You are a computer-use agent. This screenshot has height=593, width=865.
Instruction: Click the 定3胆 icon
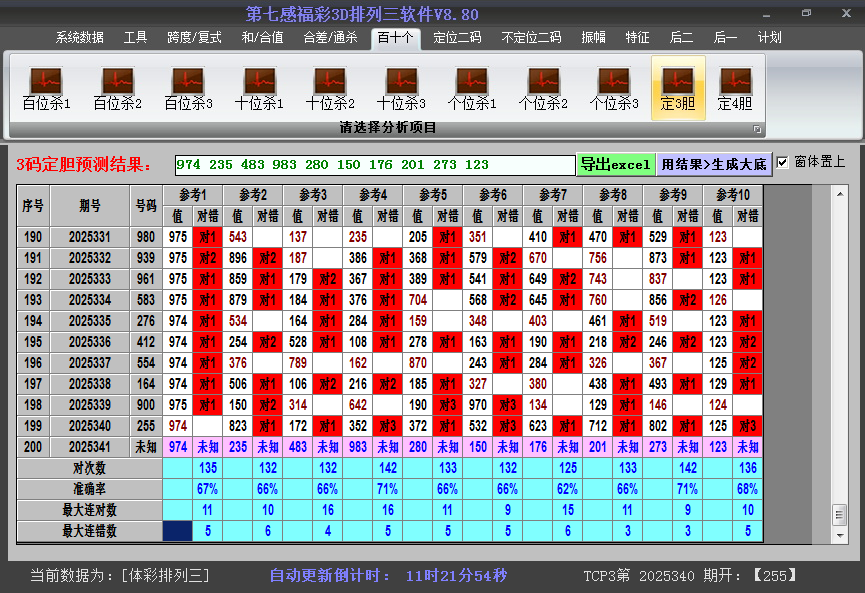[678, 88]
